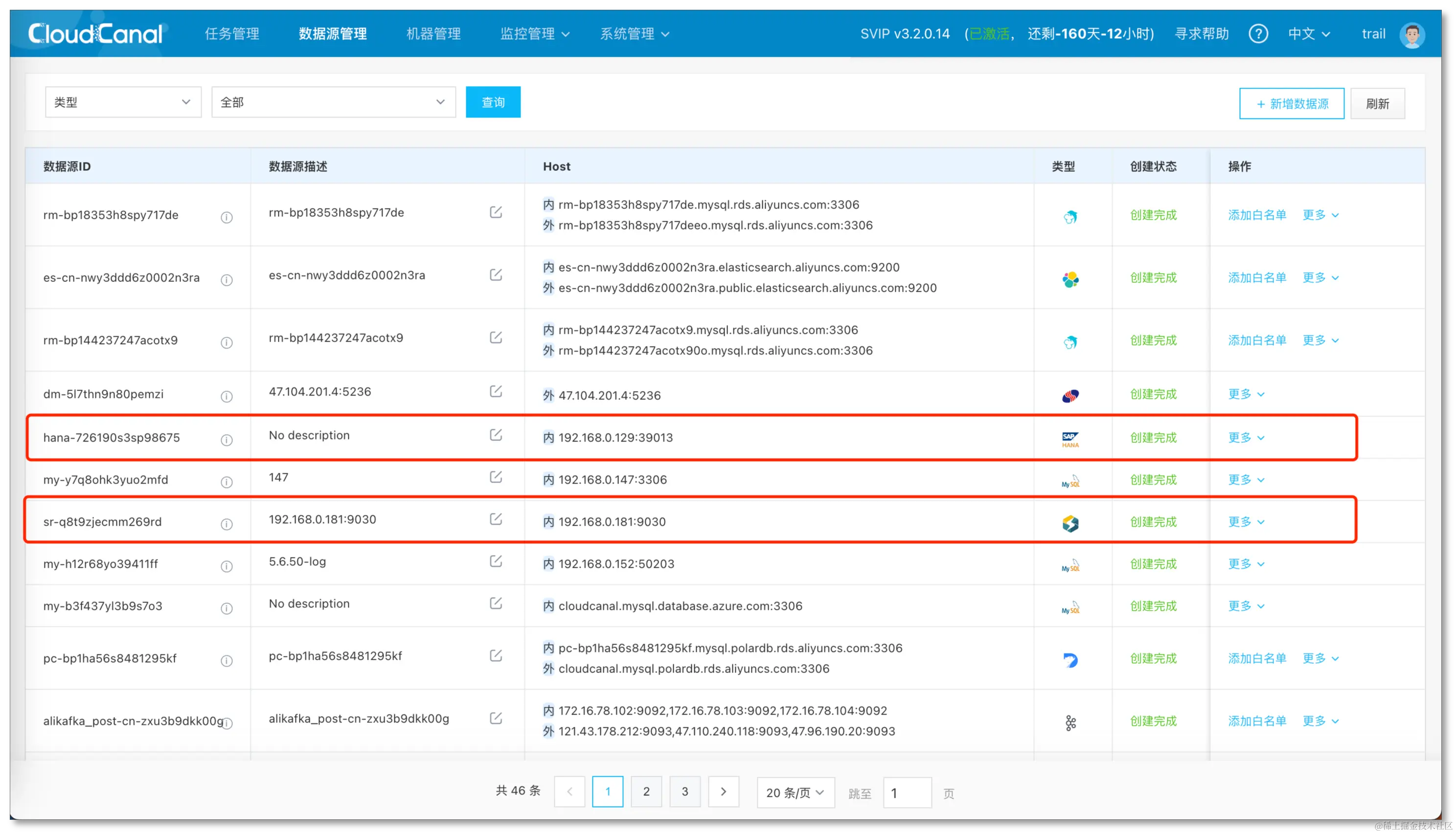Click the 新增数据源 button

click(1291, 104)
